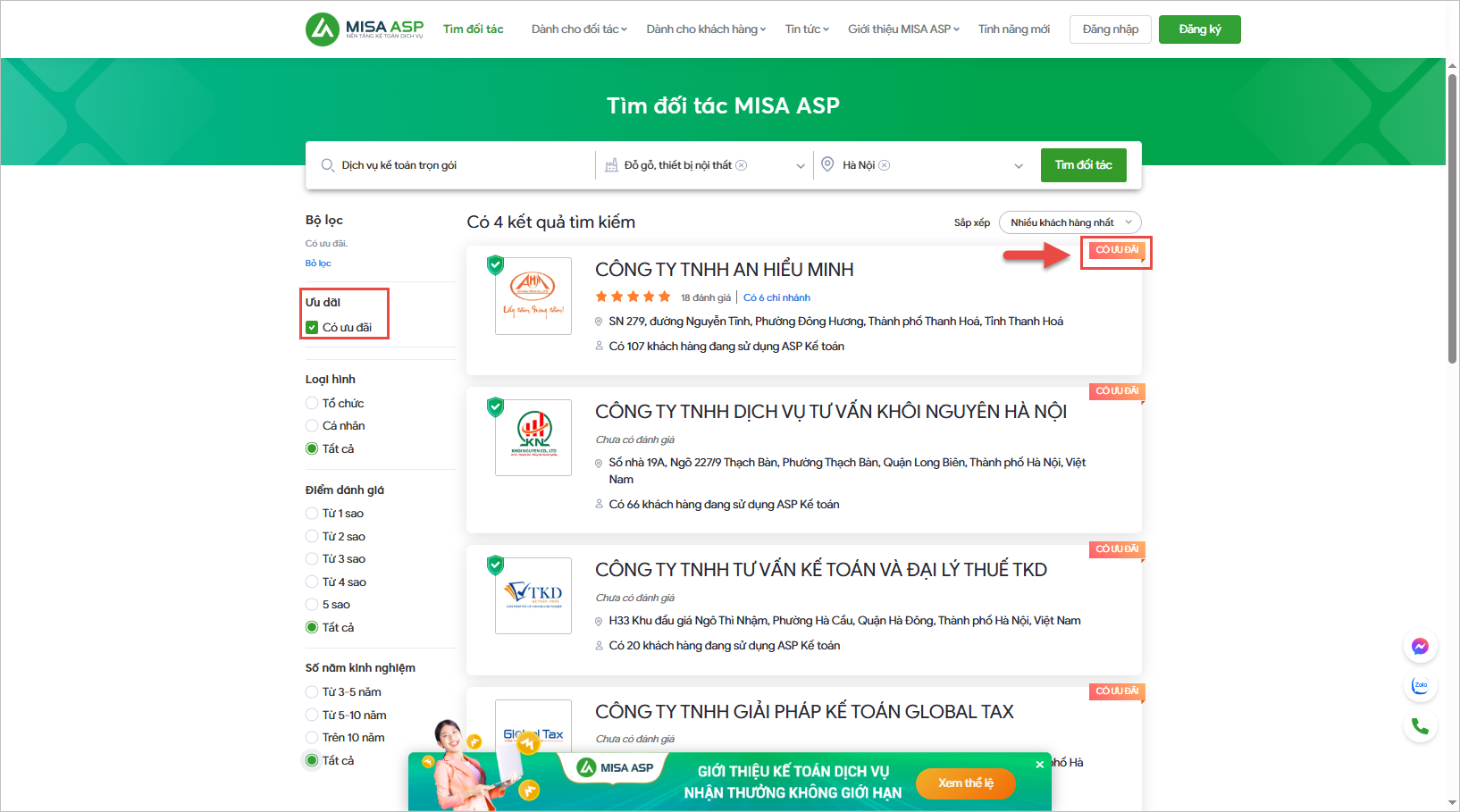Click verified shield badge on Khôi Nguyên card
The width and height of the screenshot is (1460, 812).
495,407
